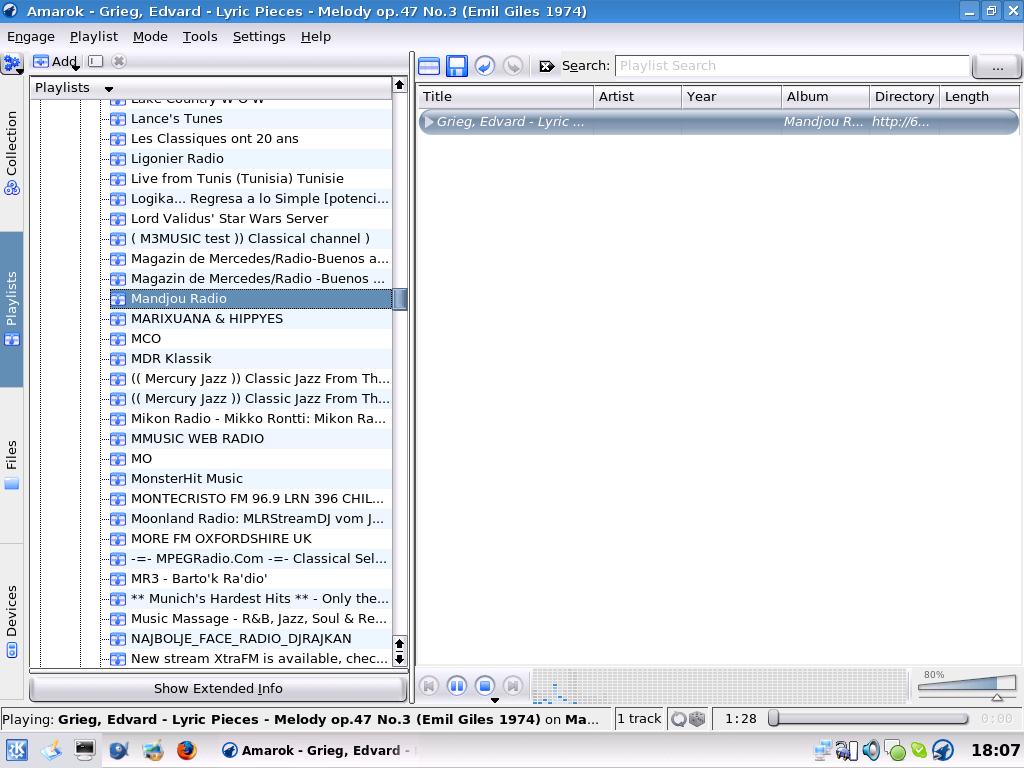This screenshot has height=768, width=1024.
Task: Click the "..." button next to search field
Action: point(997,67)
